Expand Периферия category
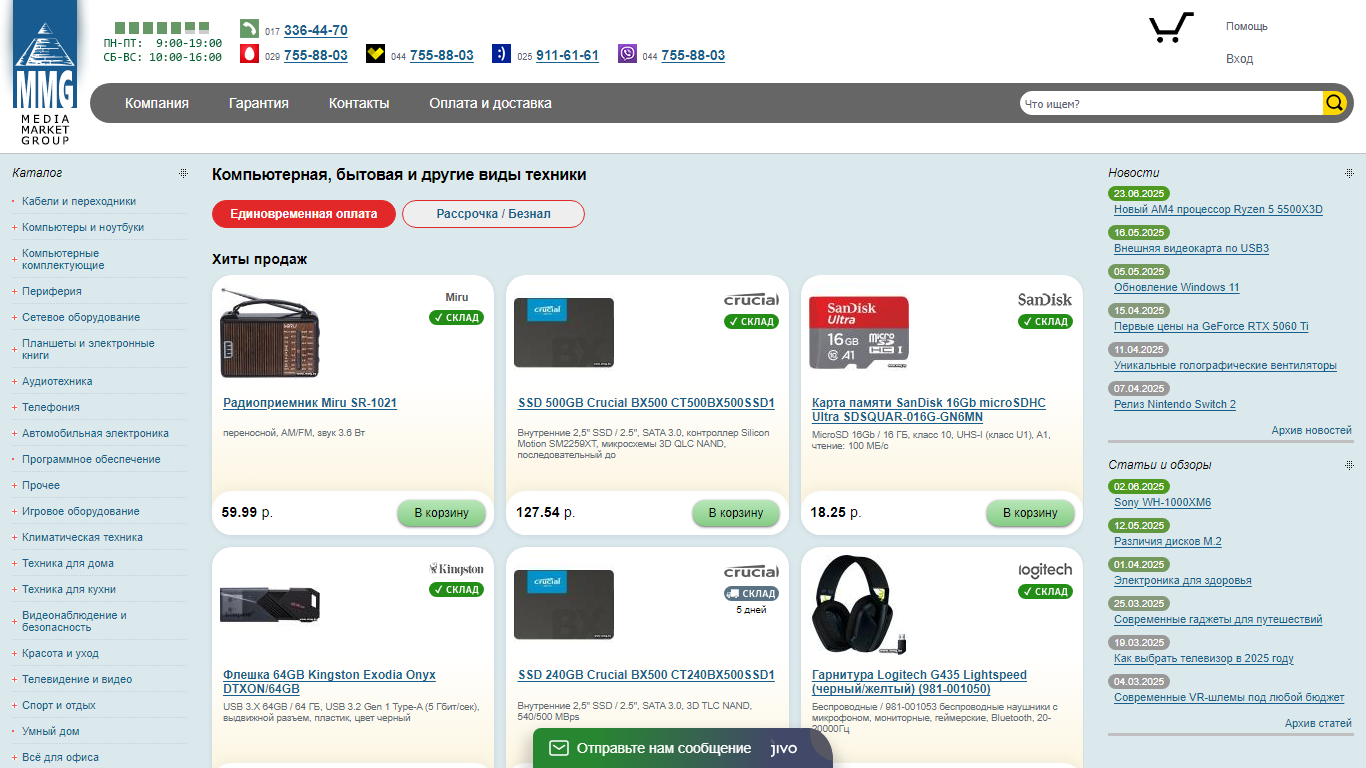 coord(13,291)
